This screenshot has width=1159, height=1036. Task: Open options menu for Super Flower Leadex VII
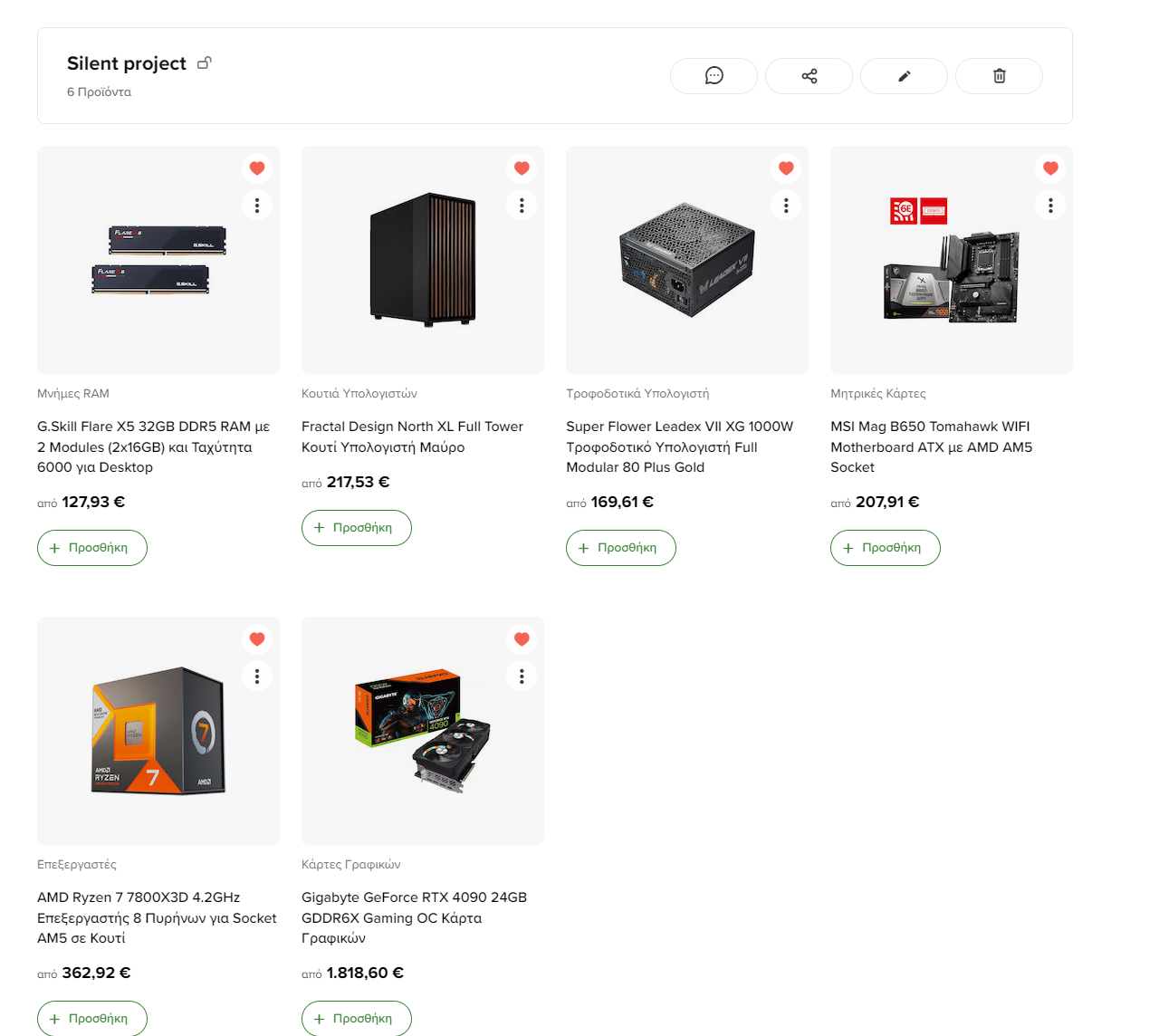click(786, 206)
